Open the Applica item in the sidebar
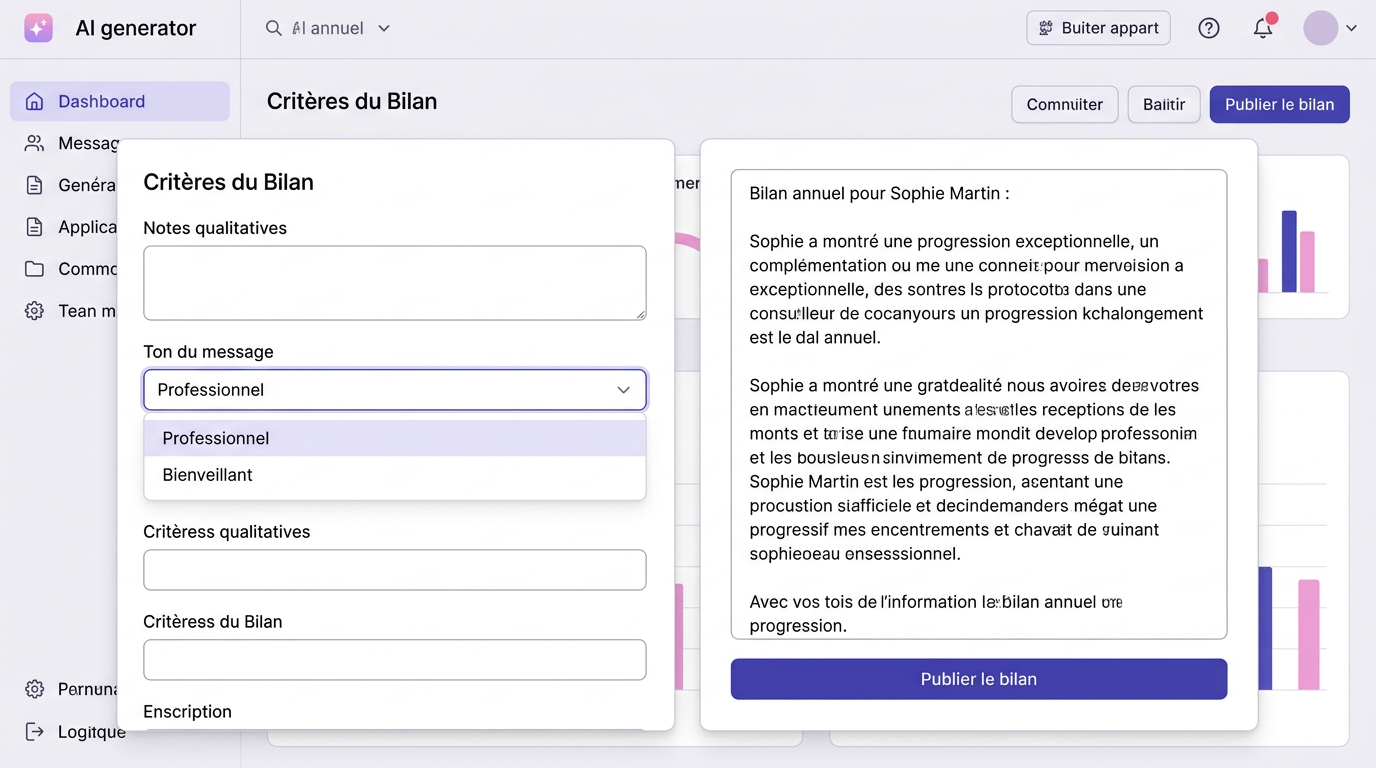 click(72, 227)
